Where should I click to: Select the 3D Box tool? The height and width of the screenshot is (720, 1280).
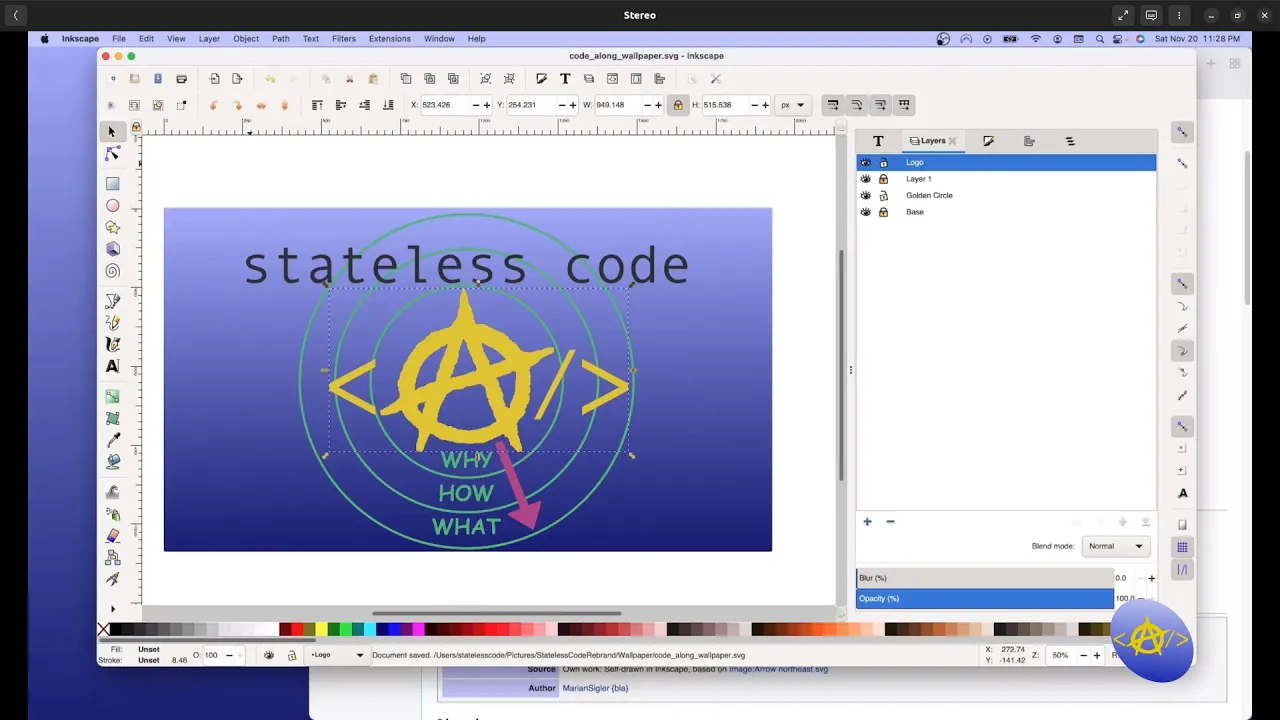[112, 249]
